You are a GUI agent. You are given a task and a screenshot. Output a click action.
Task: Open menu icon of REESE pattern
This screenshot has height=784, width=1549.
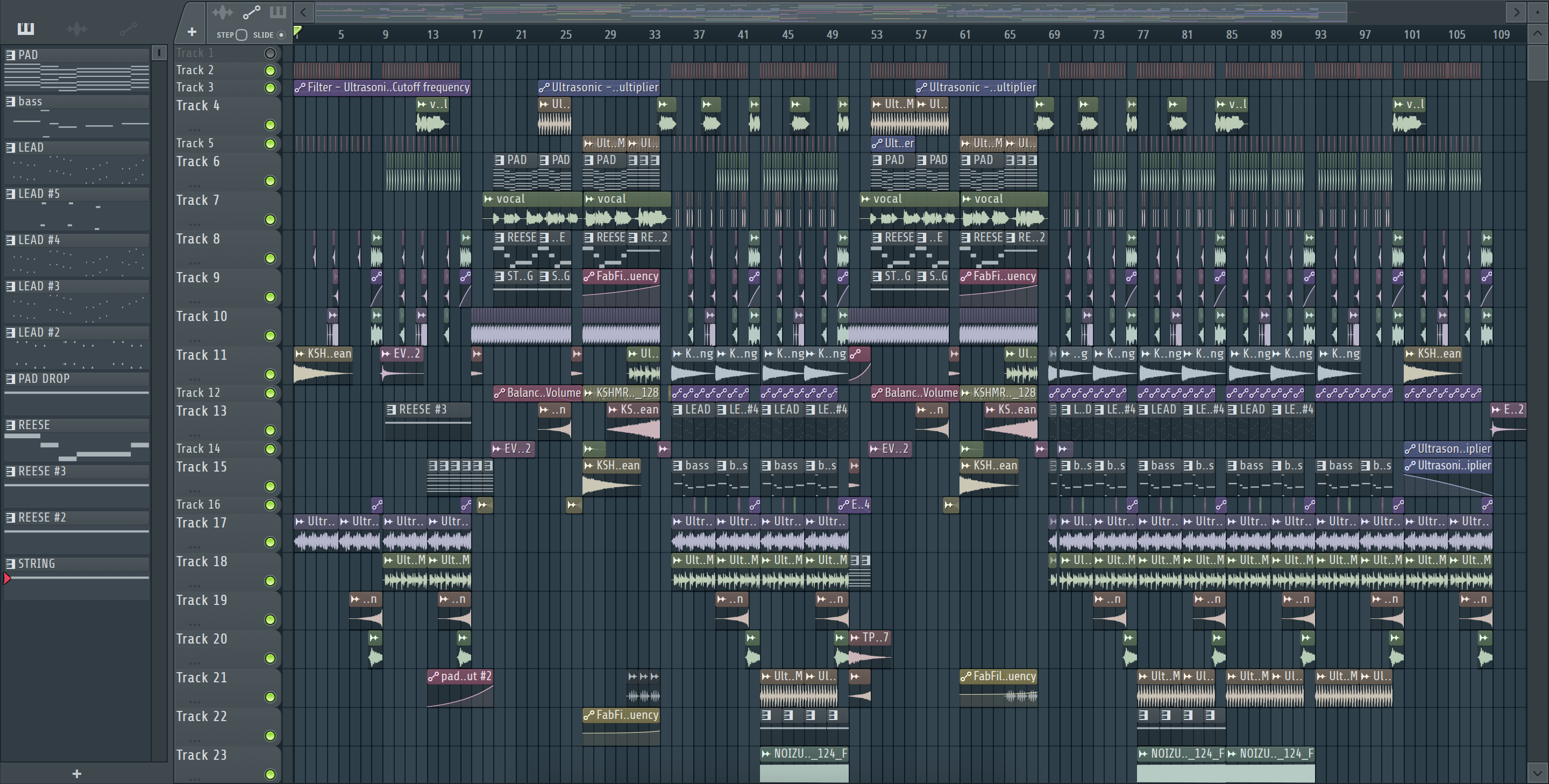[10, 425]
